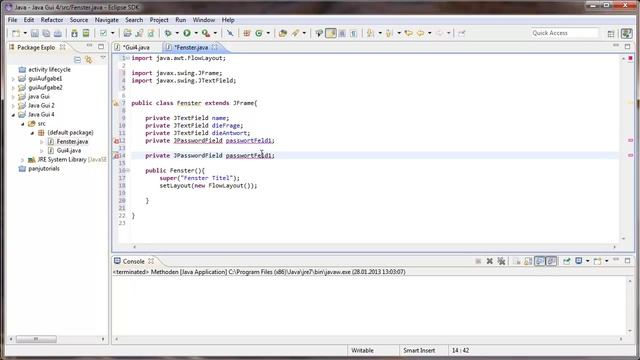Collapse the src folder node
This screenshot has width=640, height=360.
click(23, 124)
